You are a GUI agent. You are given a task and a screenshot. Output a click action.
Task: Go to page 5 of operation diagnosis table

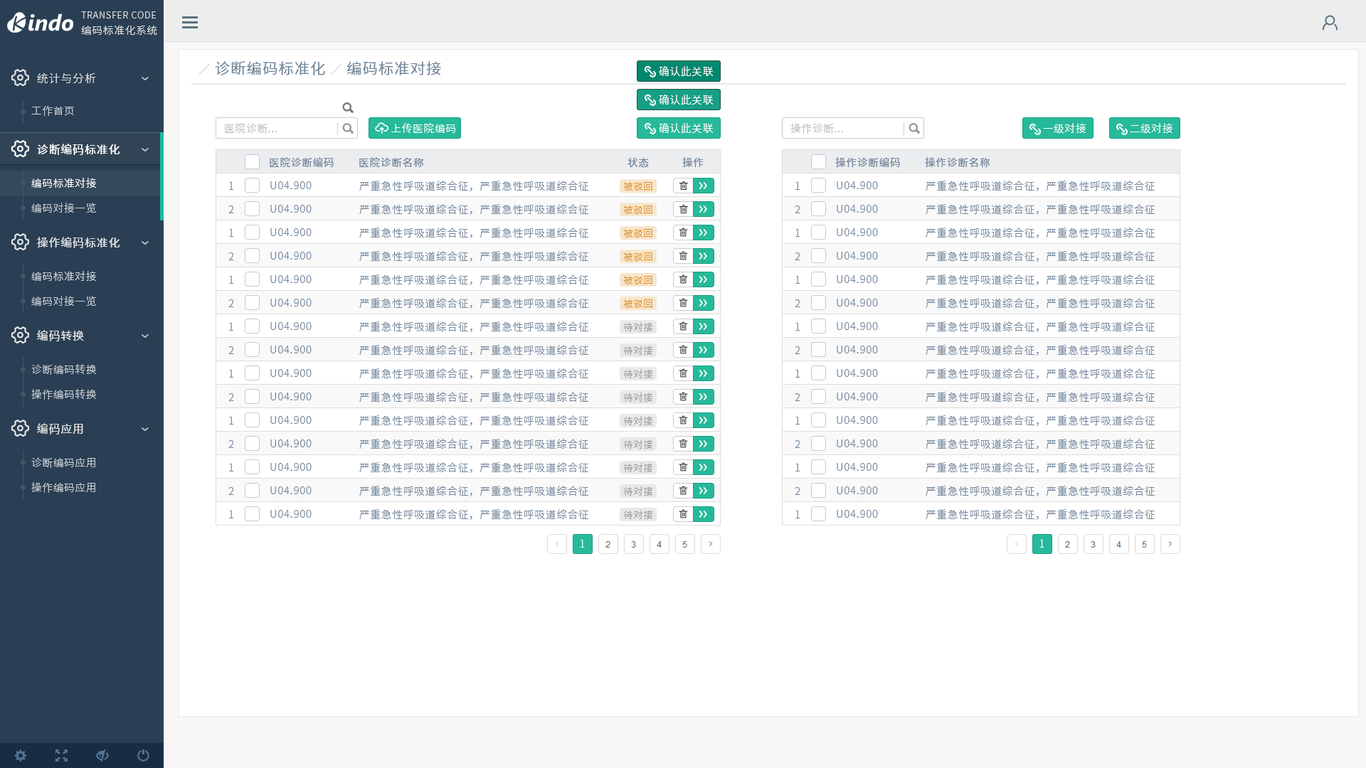coord(1145,544)
